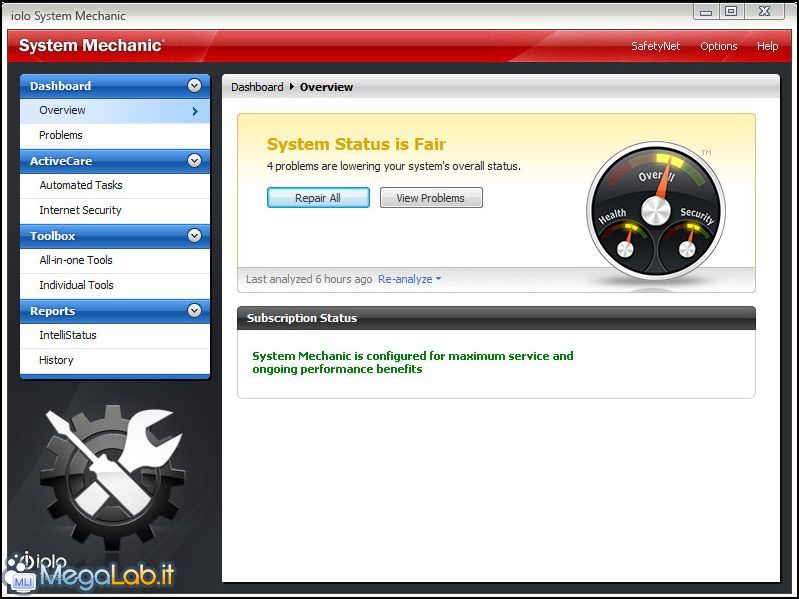The width and height of the screenshot is (799, 599).
Task: Click the Subscription Status header
Action: (496, 318)
